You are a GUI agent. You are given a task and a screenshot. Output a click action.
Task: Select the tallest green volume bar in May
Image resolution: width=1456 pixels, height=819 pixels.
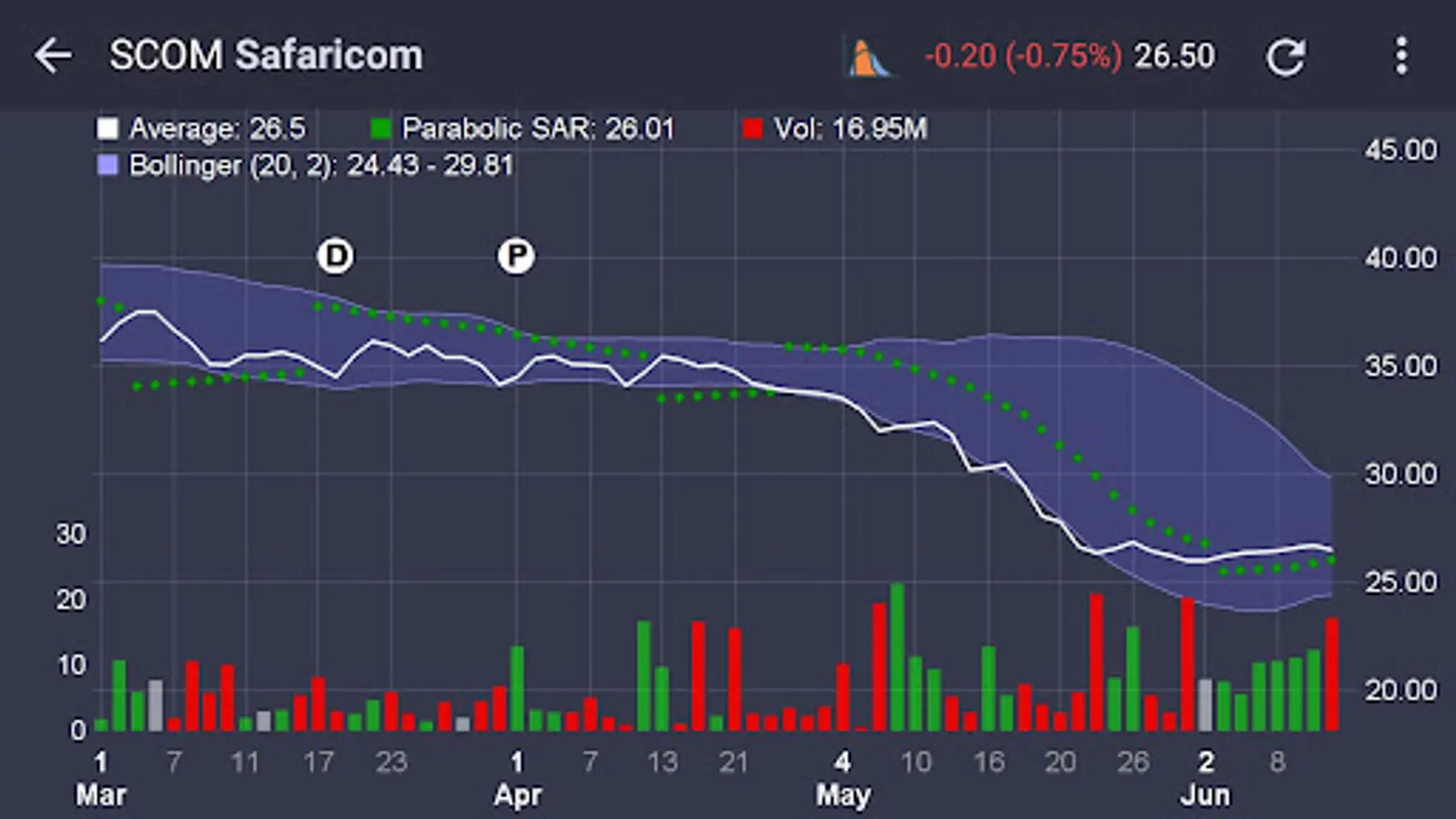[897, 657]
